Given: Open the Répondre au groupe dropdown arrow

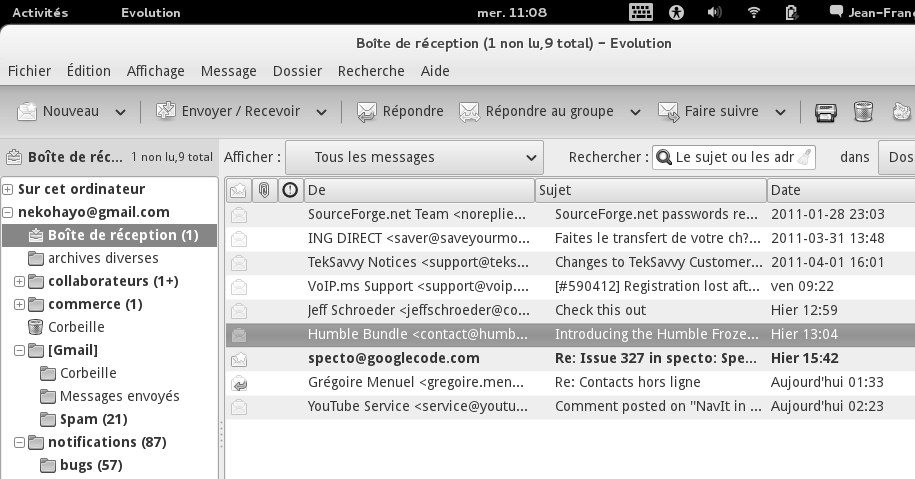Looking at the screenshot, I should pos(635,112).
